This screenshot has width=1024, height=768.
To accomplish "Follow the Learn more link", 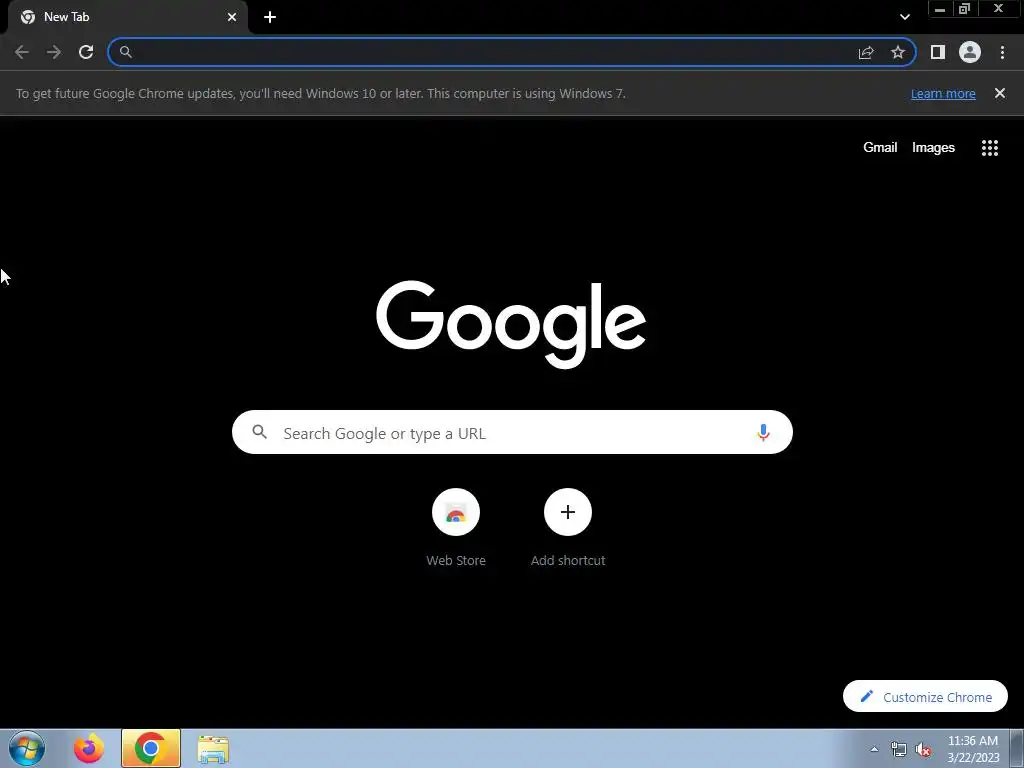I will pos(943,93).
